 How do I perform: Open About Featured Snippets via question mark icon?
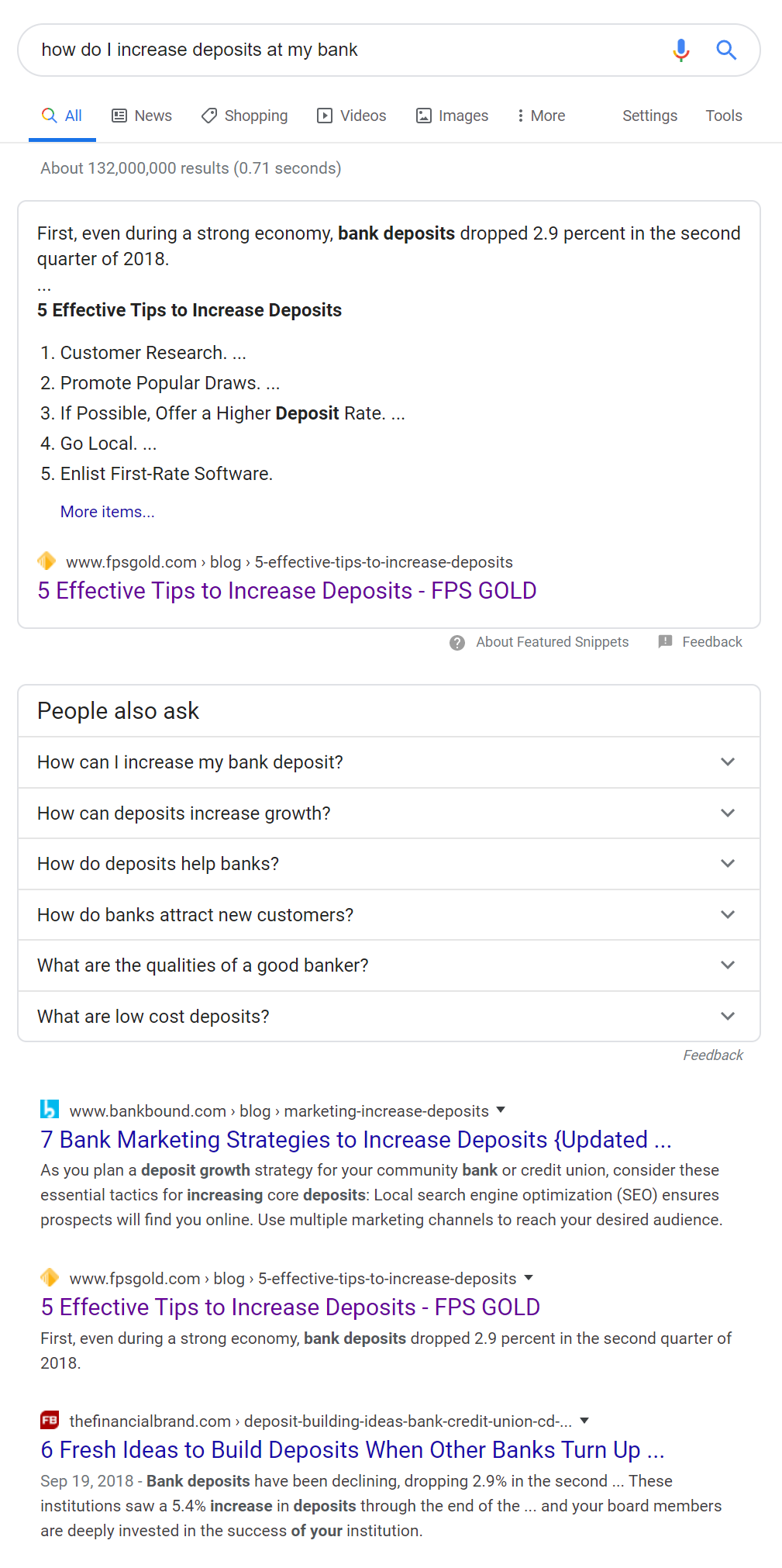[x=456, y=642]
